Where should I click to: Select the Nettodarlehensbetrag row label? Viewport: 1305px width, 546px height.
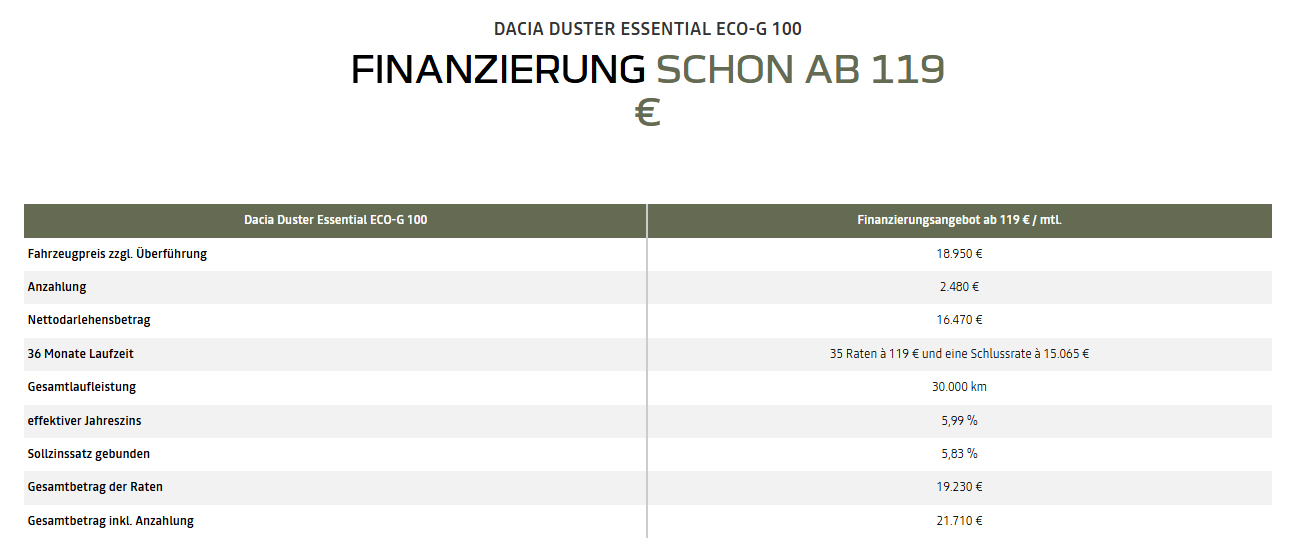89,320
